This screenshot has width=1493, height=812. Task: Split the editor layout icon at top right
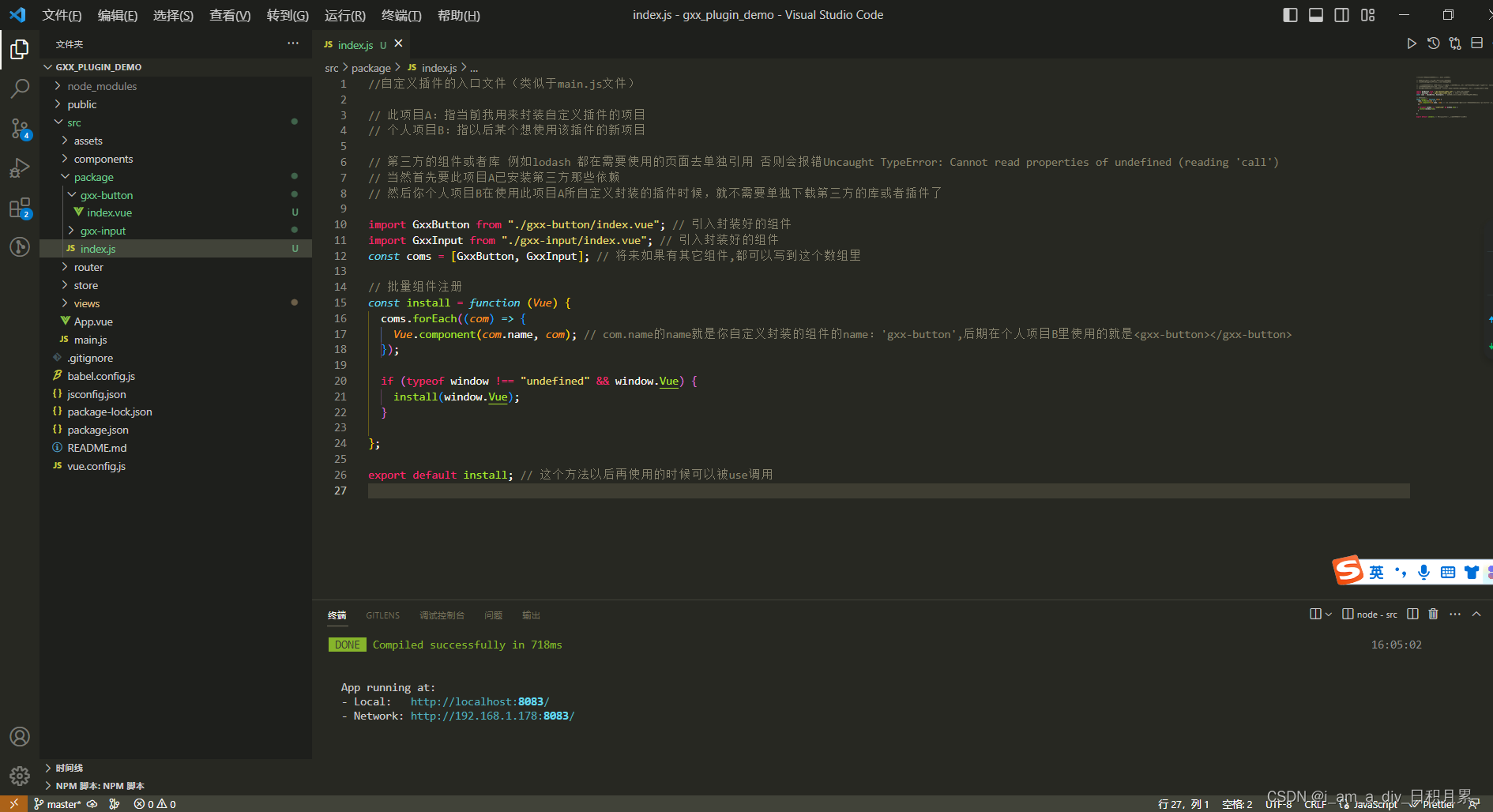1476,43
